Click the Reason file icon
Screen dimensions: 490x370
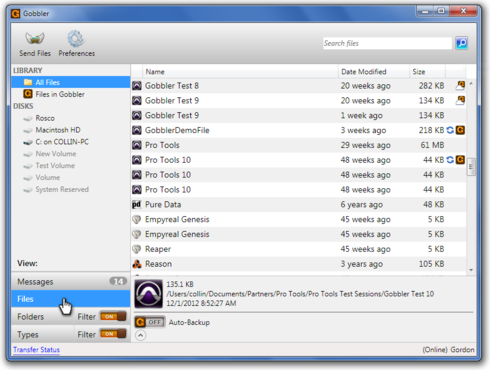tap(137, 264)
